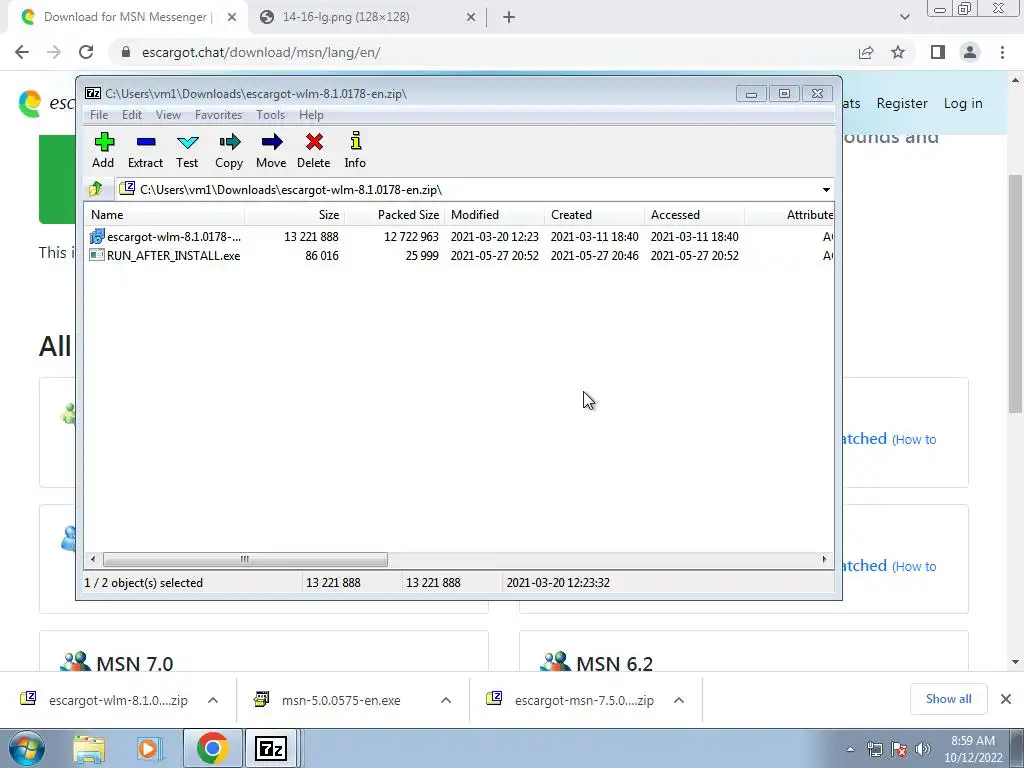Bookmark this page with star icon

(x=898, y=52)
